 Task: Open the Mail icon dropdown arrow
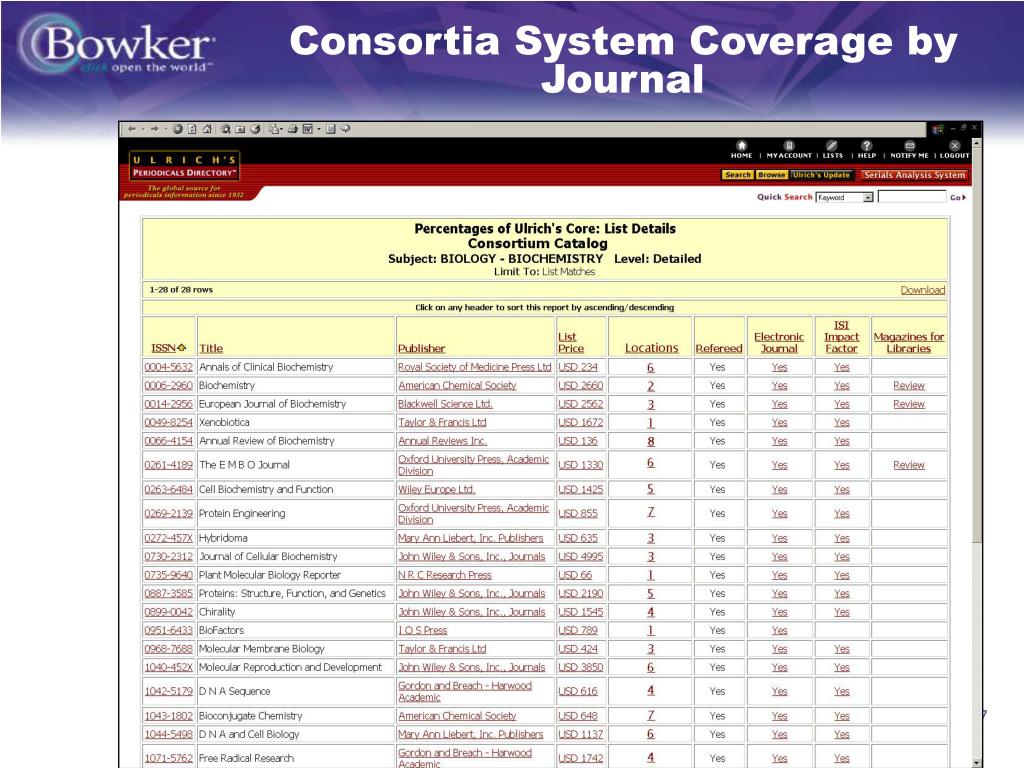tap(281, 129)
